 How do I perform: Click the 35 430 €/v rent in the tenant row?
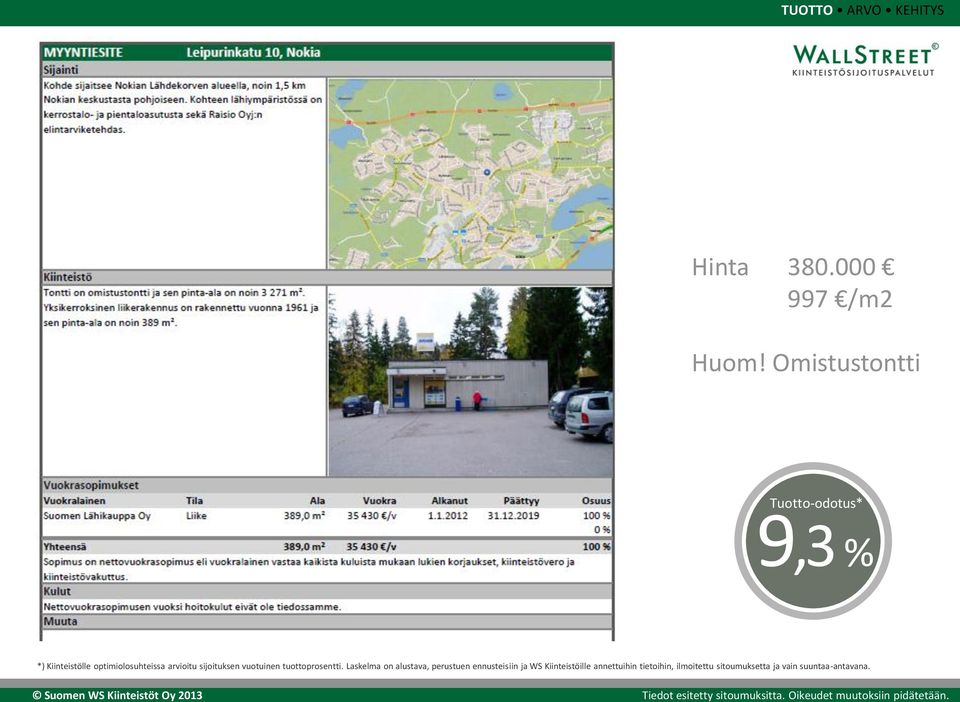(372, 516)
